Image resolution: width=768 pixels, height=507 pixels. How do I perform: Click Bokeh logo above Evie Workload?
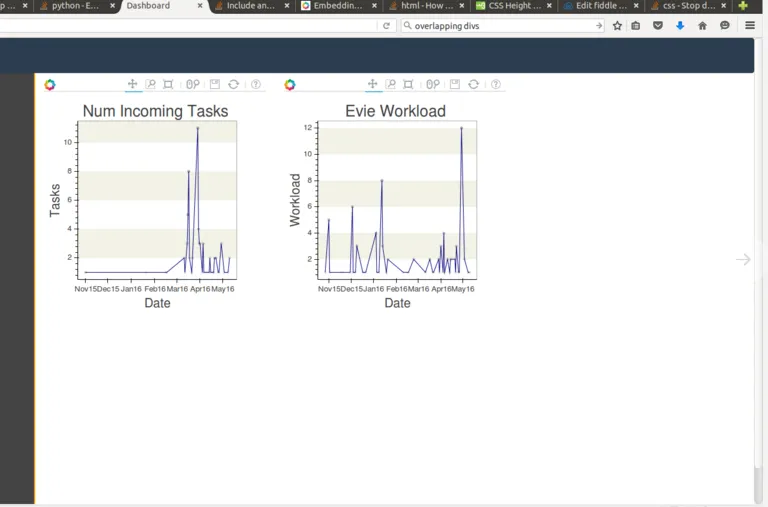point(290,85)
